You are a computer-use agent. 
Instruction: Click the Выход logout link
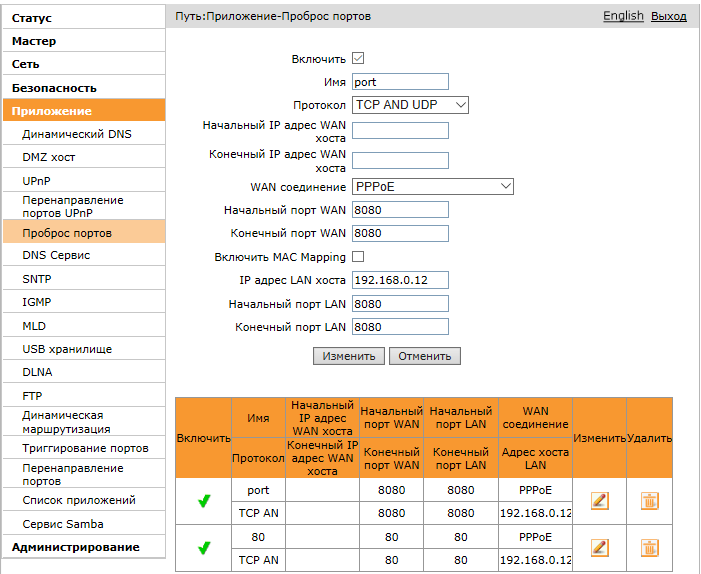tap(669, 17)
